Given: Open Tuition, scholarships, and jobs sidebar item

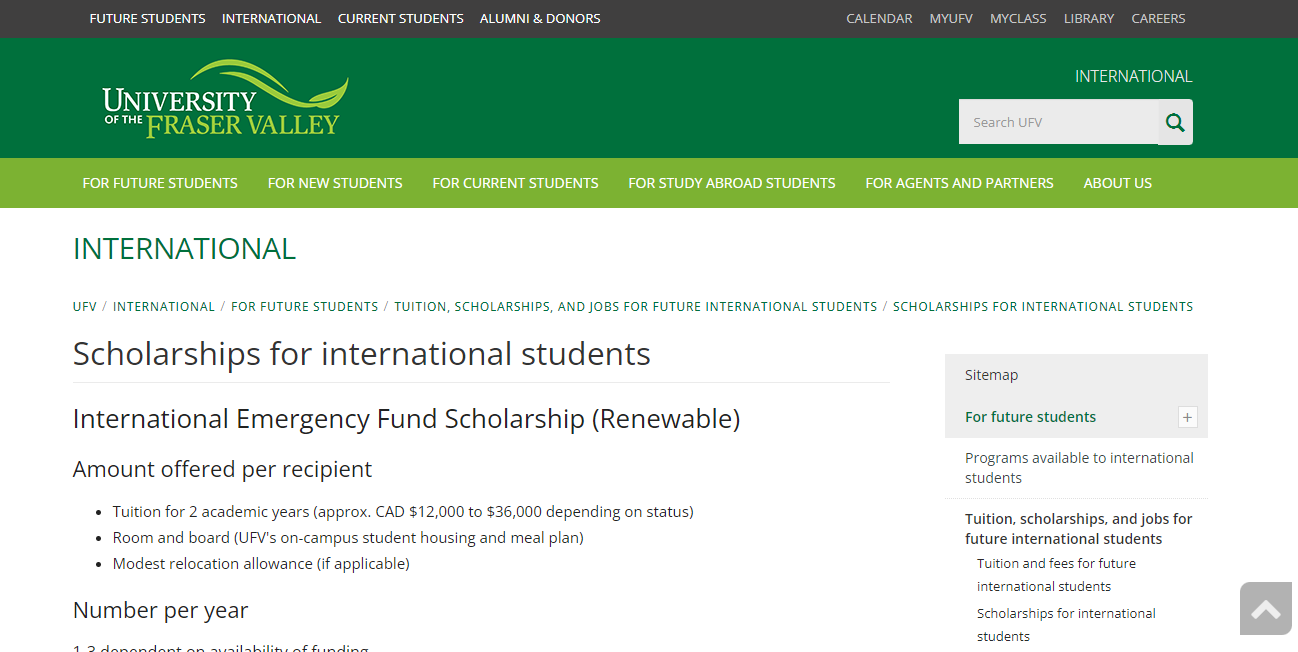Looking at the screenshot, I should [x=1078, y=529].
